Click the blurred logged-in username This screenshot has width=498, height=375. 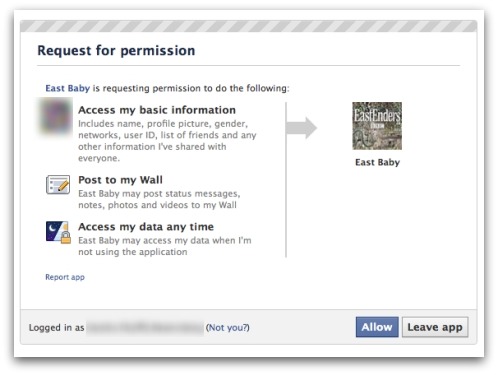coord(145,327)
